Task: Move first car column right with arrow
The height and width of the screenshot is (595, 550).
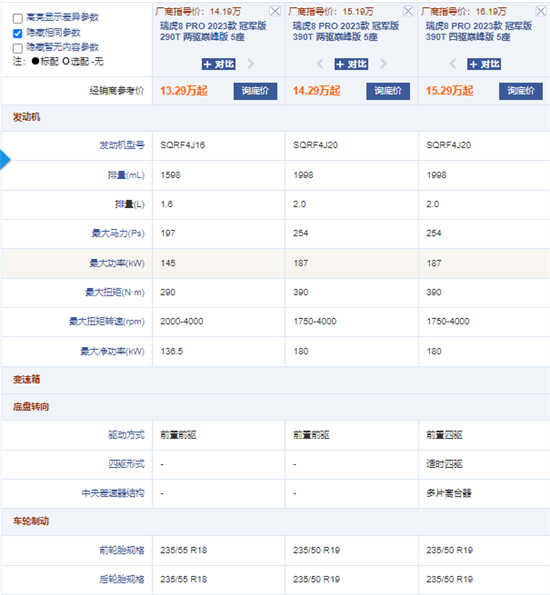Action: point(251,64)
